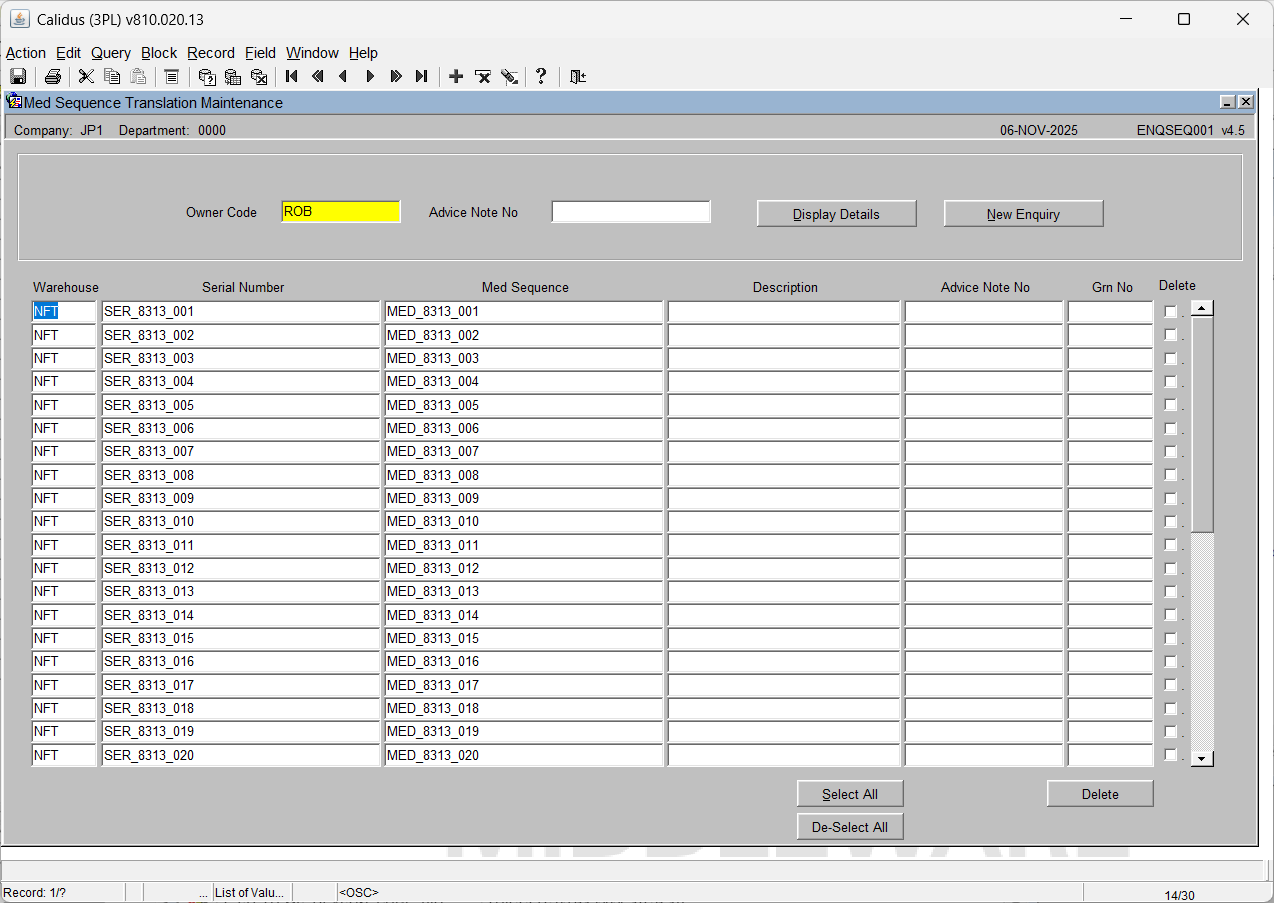Click into the Advice Note No search field
This screenshot has width=1274, height=903.
(x=630, y=212)
